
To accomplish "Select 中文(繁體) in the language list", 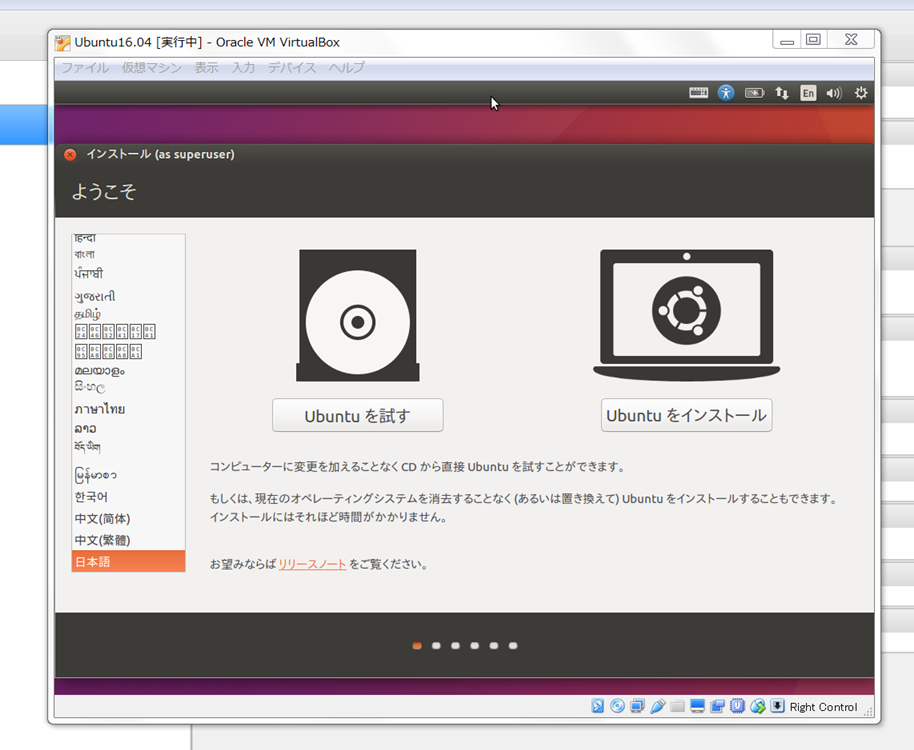I will 128,540.
